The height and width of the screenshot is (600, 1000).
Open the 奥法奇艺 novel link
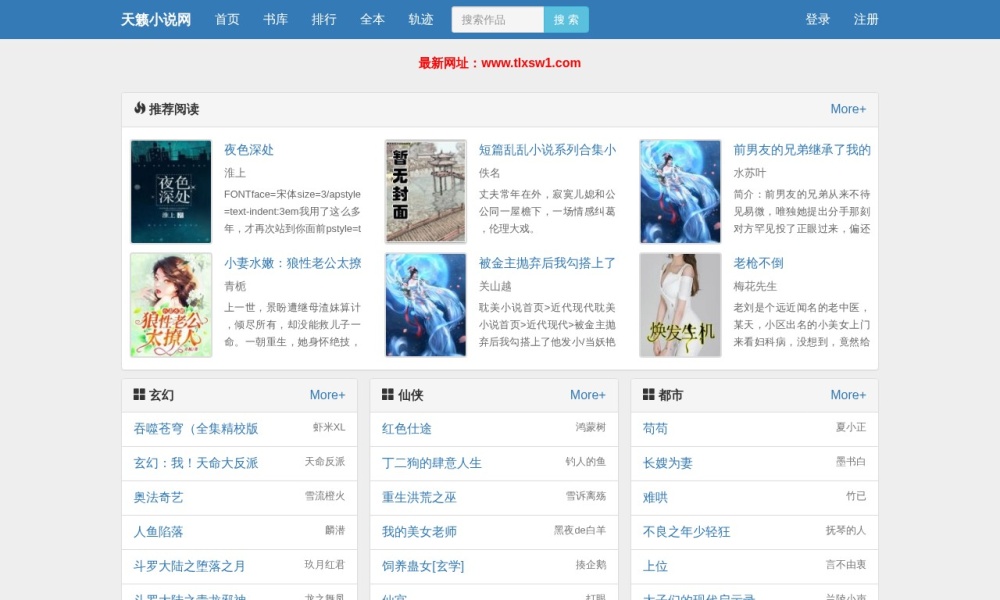click(x=158, y=497)
